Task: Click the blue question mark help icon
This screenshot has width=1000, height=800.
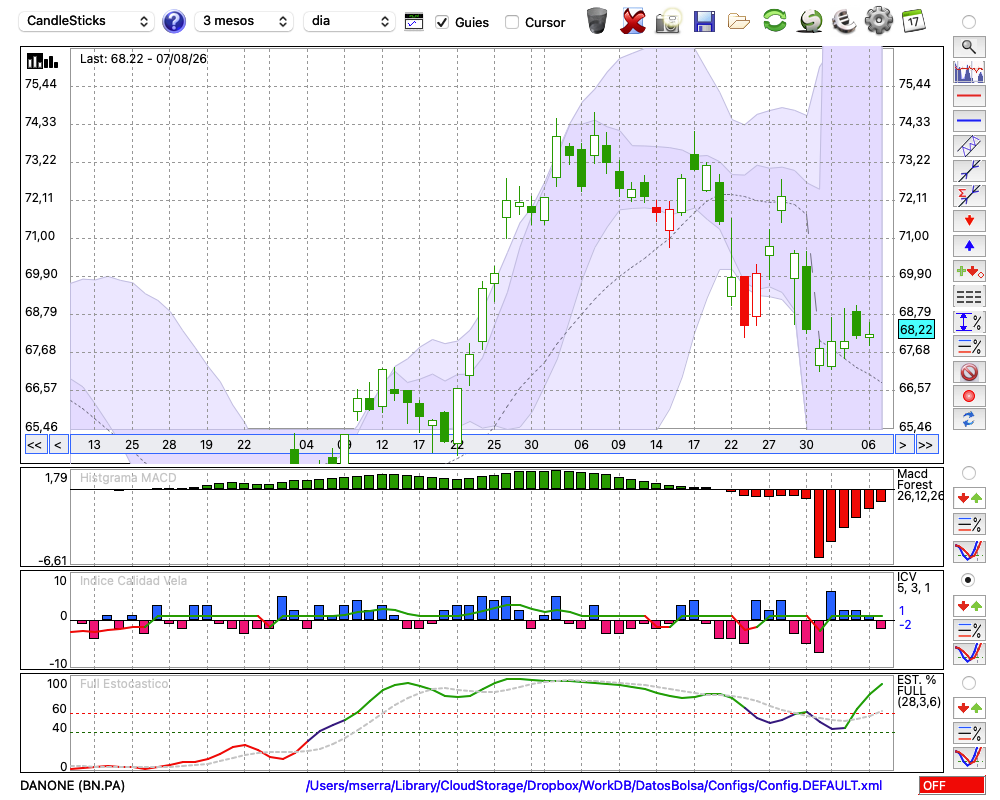Action: coord(173,22)
